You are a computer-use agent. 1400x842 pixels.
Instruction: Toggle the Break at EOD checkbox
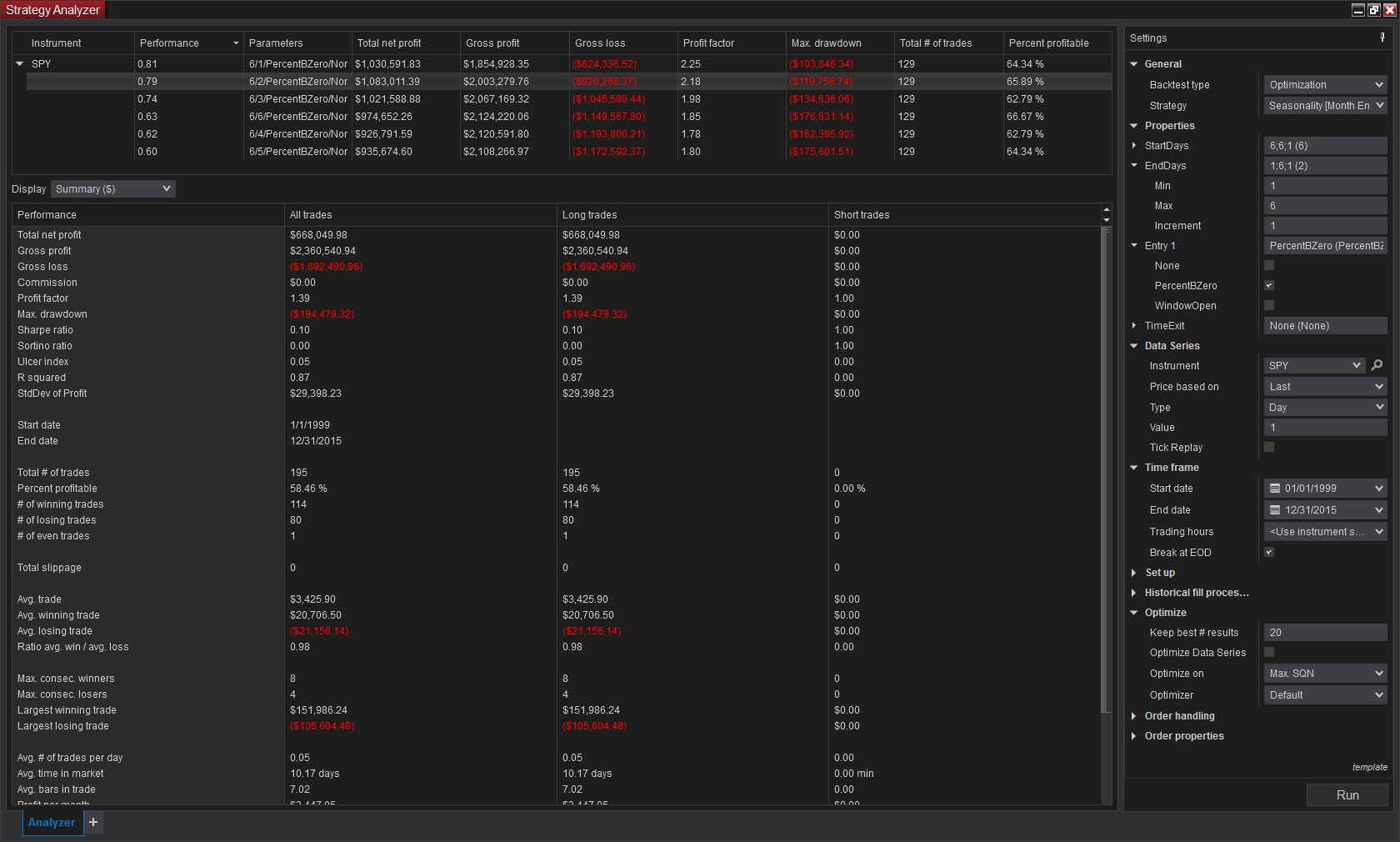(x=1269, y=553)
